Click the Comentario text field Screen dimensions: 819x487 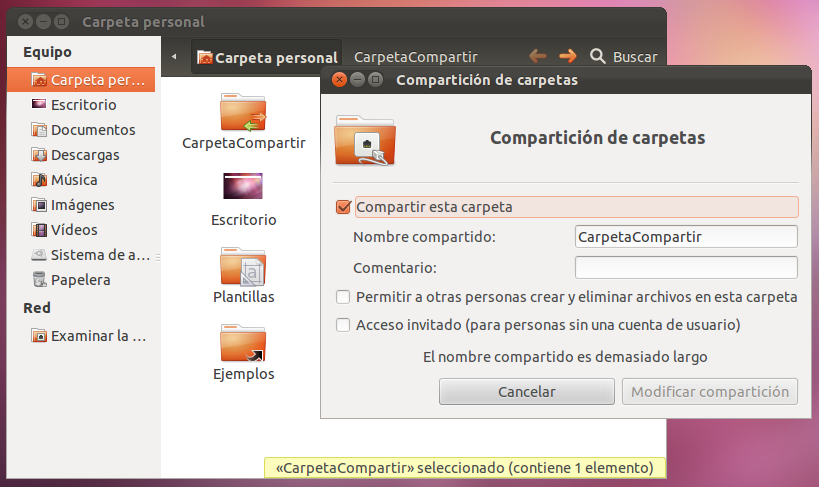click(686, 268)
